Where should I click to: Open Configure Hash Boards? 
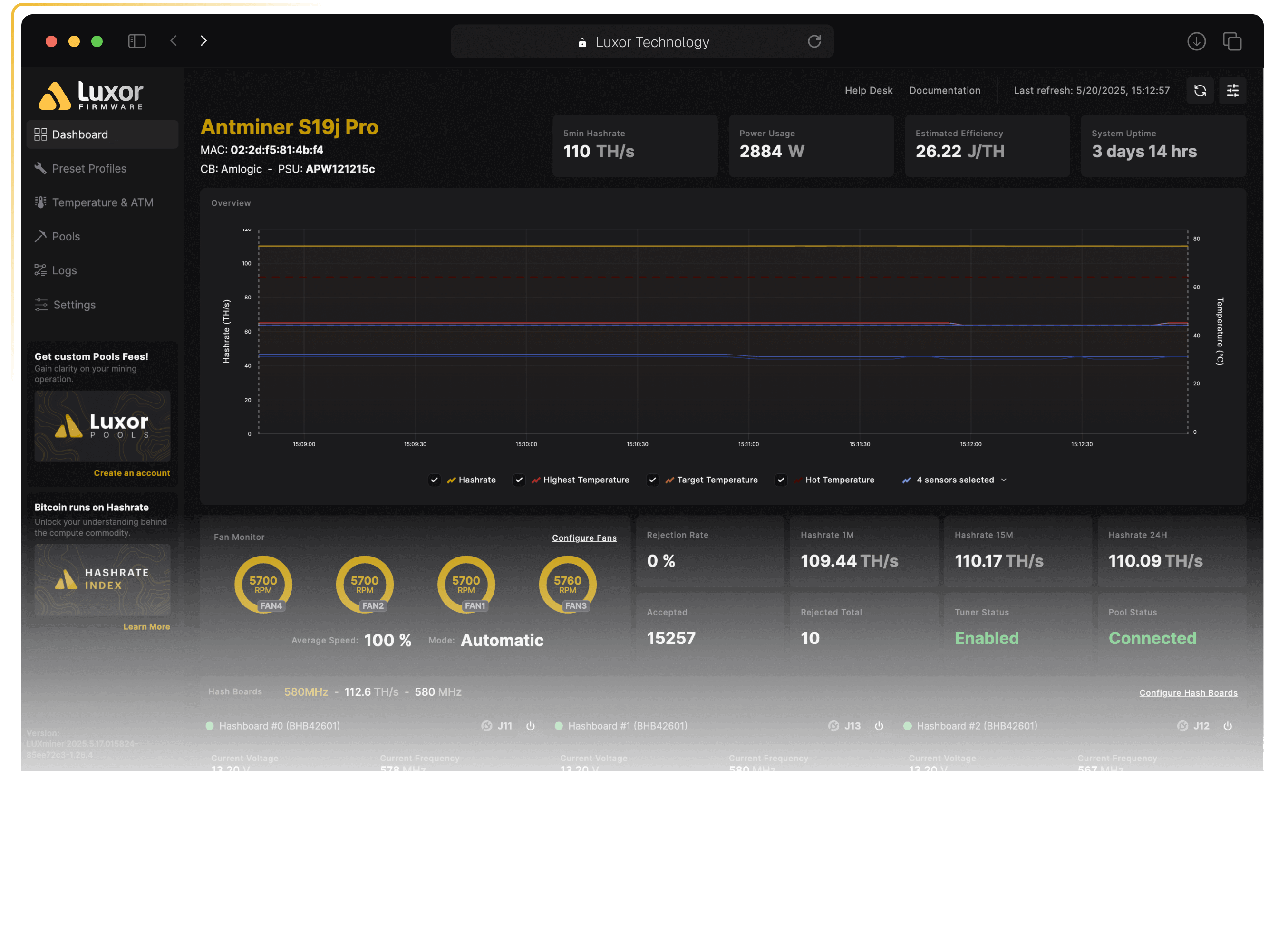(1188, 692)
